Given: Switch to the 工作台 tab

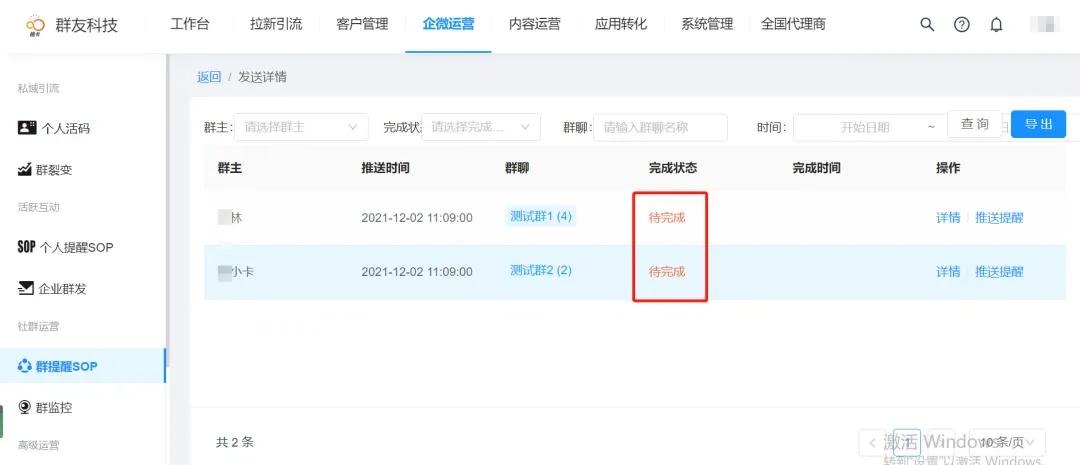Looking at the screenshot, I should pos(189,24).
